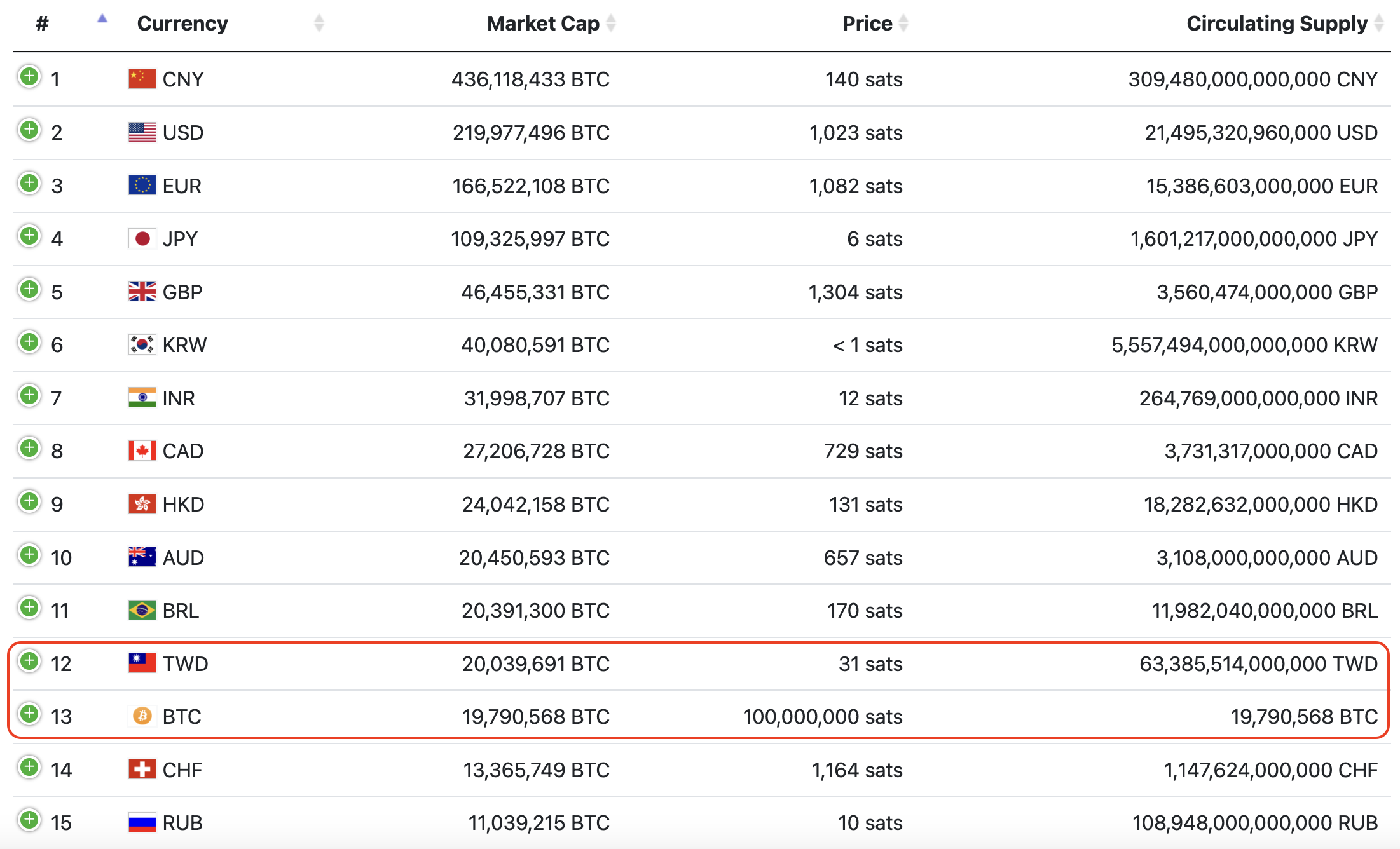Sort by rank number column arrow
Image resolution: width=1400 pixels, height=849 pixels.
click(102, 20)
